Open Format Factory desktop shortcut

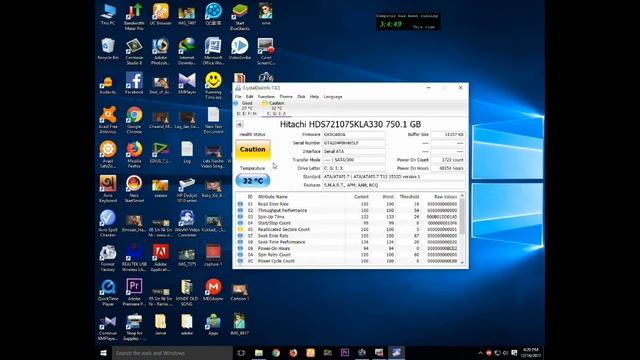click(x=108, y=258)
